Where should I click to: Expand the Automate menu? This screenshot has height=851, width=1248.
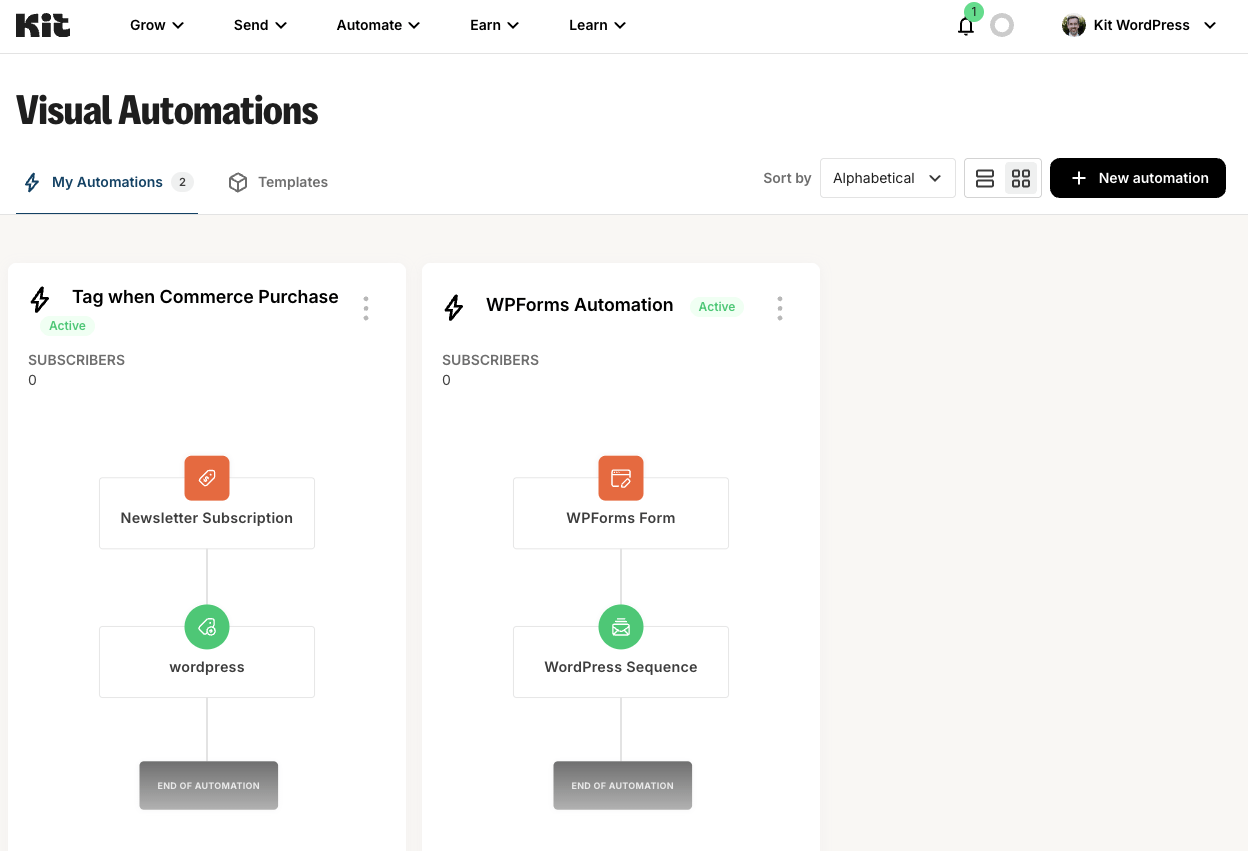pos(378,26)
